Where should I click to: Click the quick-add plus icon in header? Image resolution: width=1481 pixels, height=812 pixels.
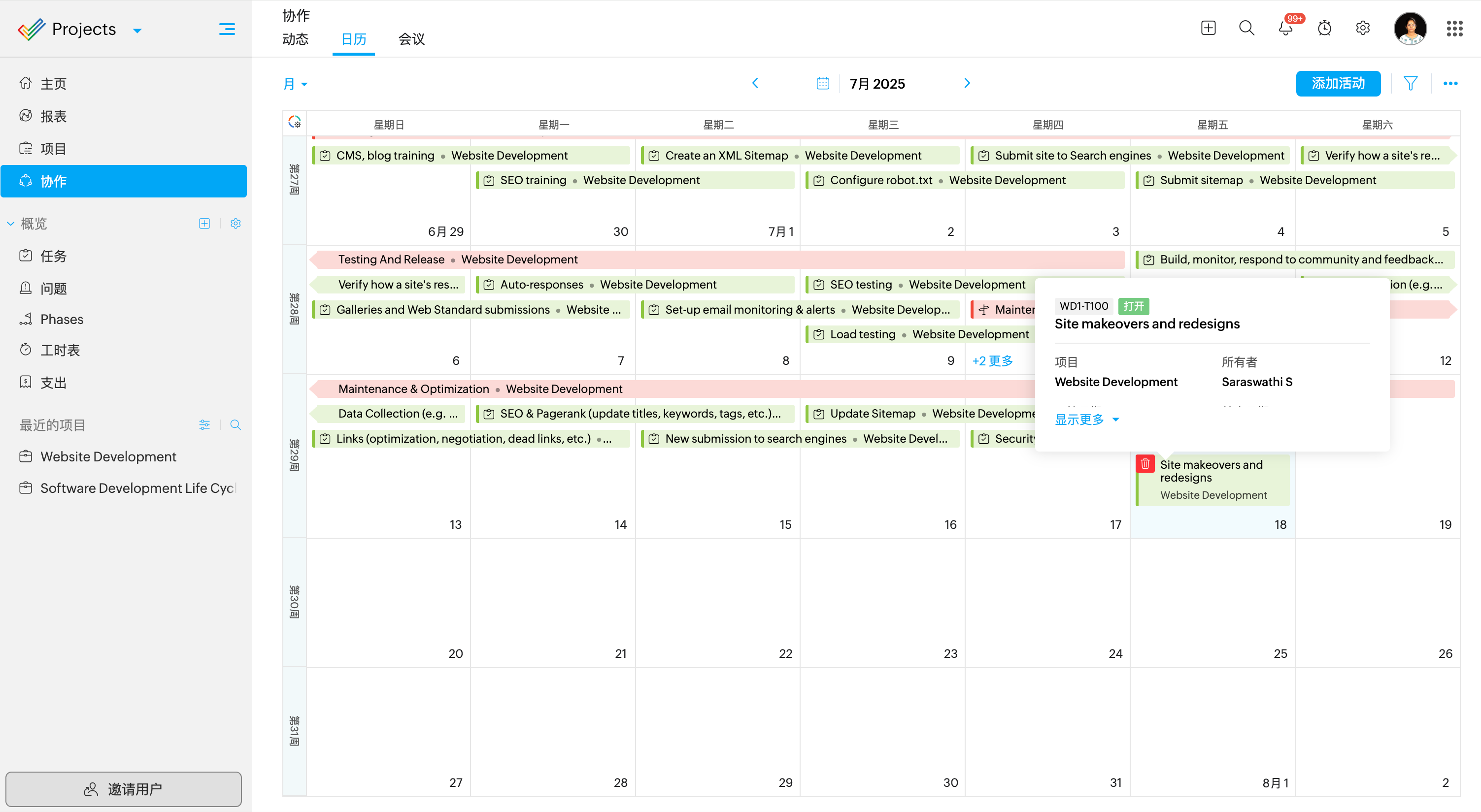[x=1208, y=28]
